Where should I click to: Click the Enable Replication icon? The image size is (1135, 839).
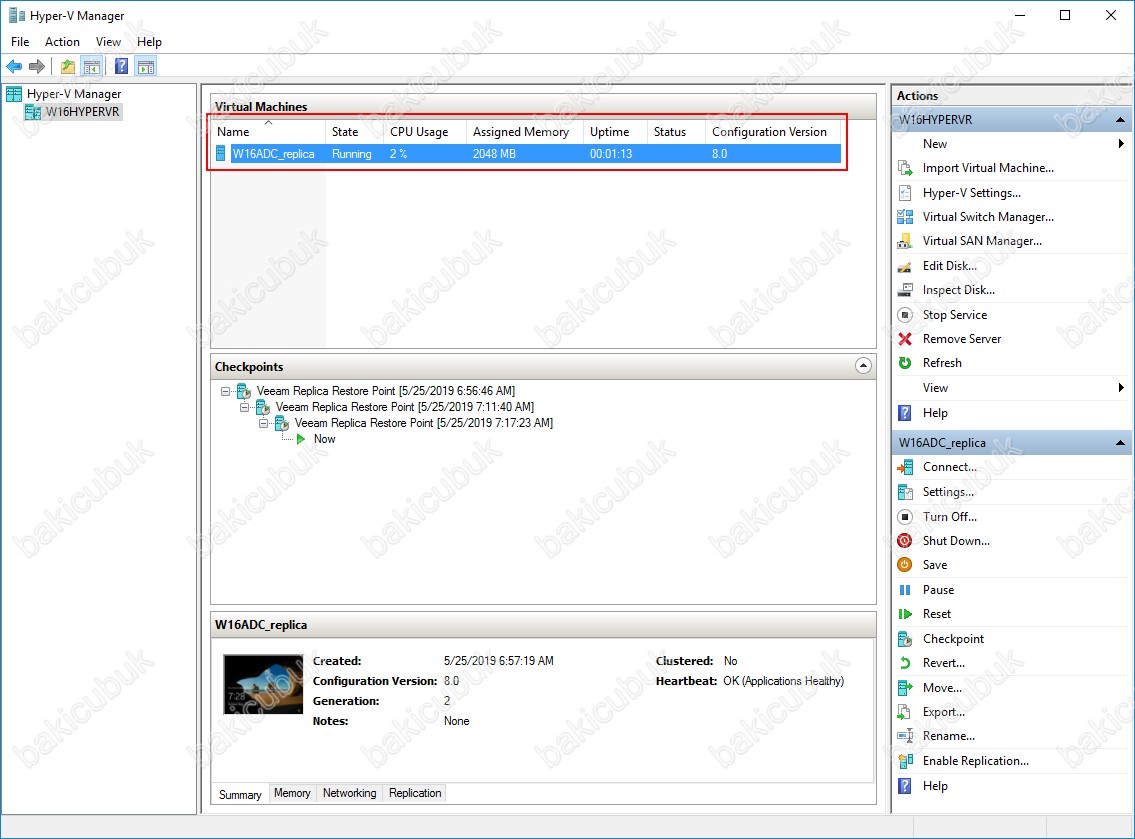pyautogui.click(x=905, y=761)
